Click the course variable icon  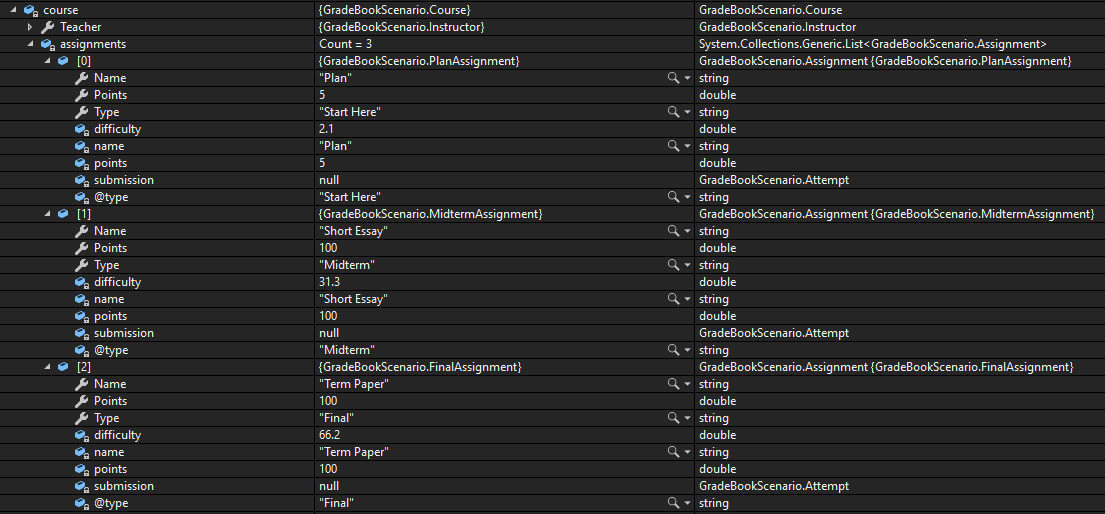tap(30, 11)
